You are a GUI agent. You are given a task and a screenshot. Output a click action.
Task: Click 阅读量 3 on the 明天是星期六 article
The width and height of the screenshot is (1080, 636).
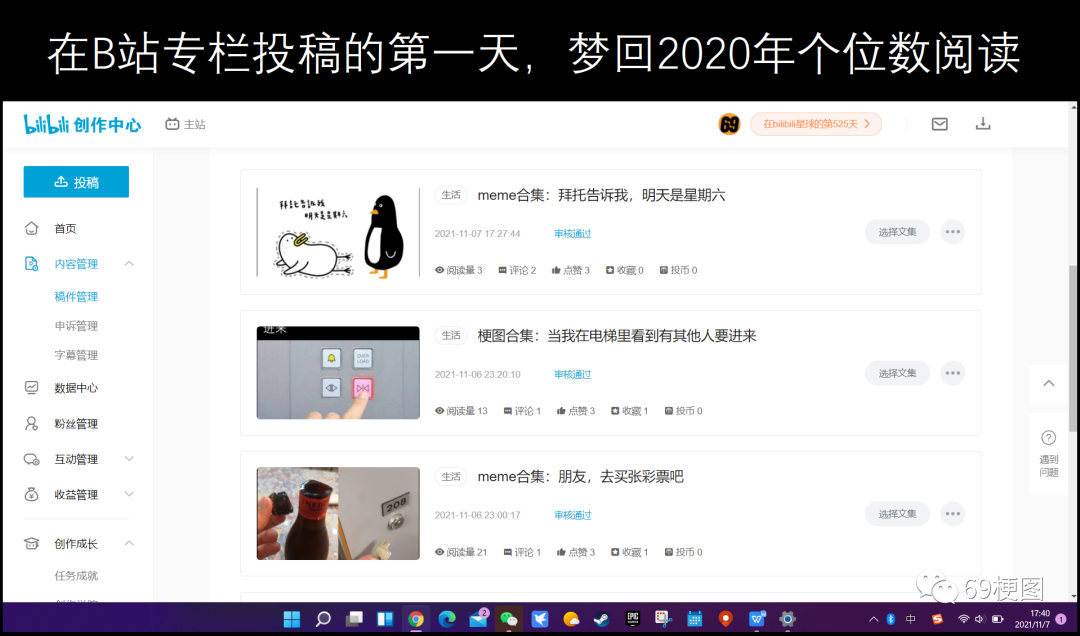[x=459, y=270]
